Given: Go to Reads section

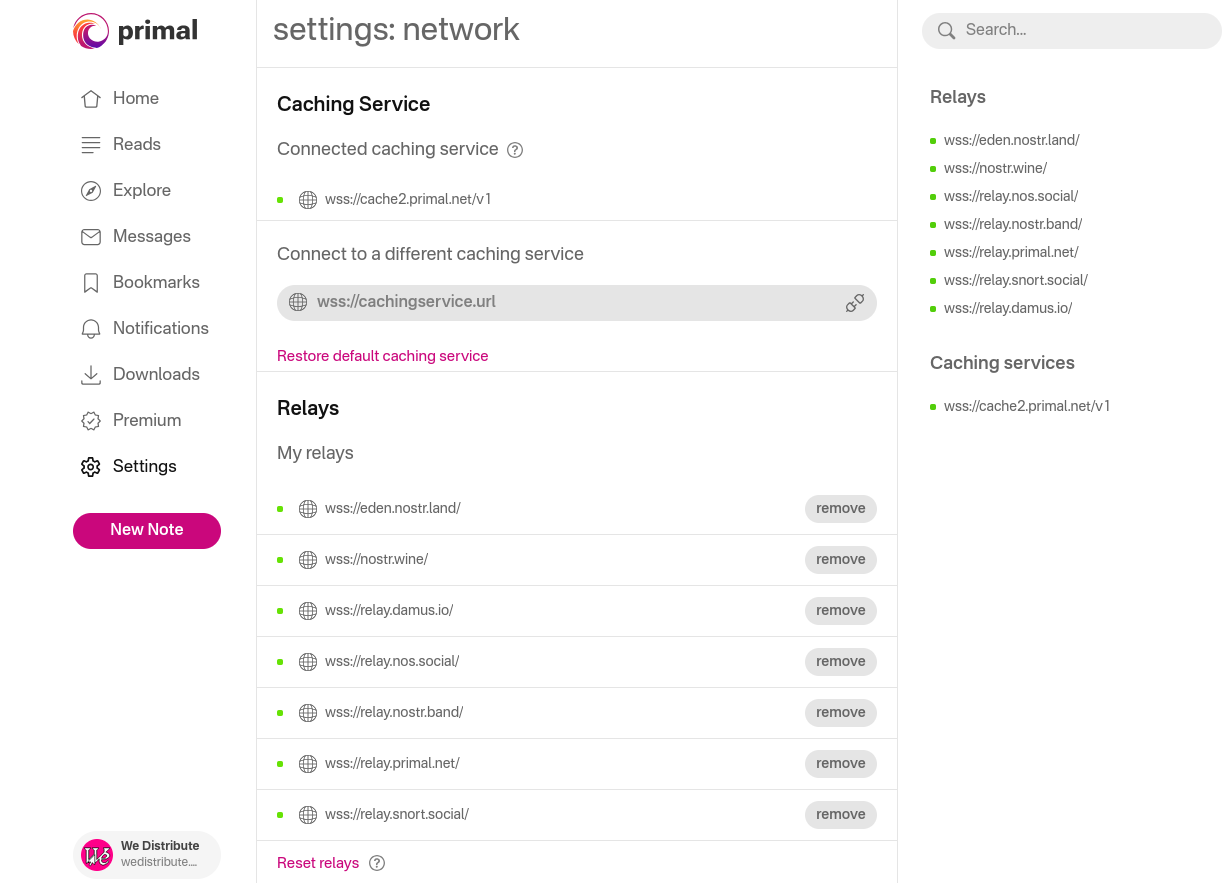Looking at the screenshot, I should tap(136, 144).
